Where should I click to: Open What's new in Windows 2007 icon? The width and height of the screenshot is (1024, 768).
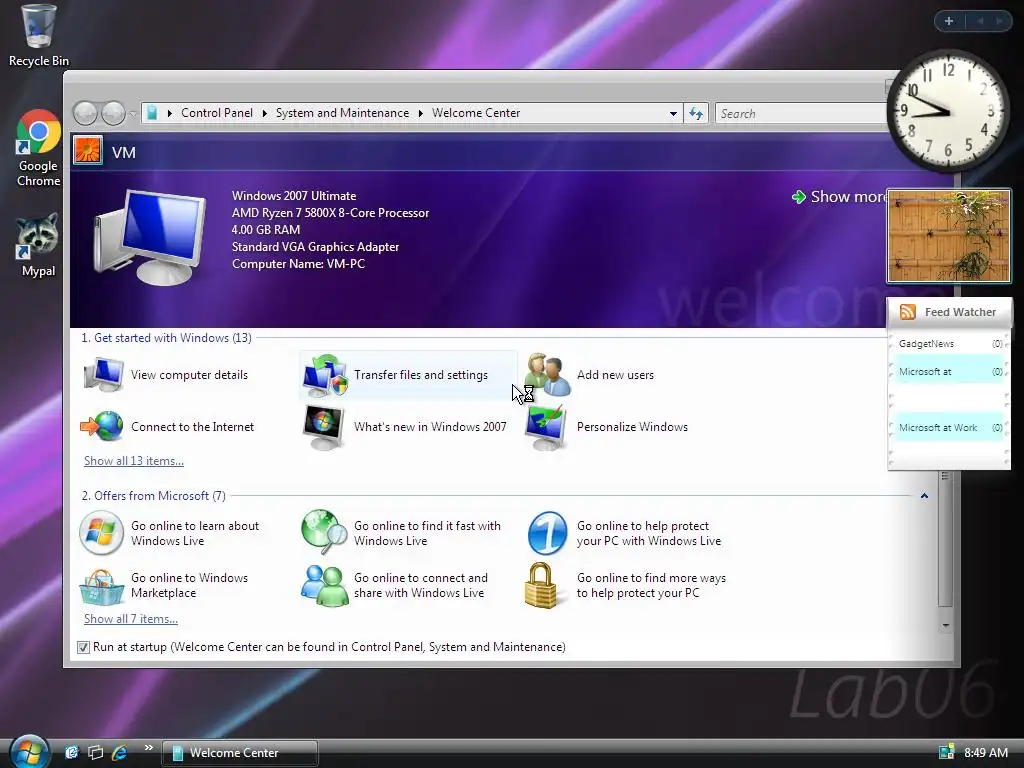[324, 427]
